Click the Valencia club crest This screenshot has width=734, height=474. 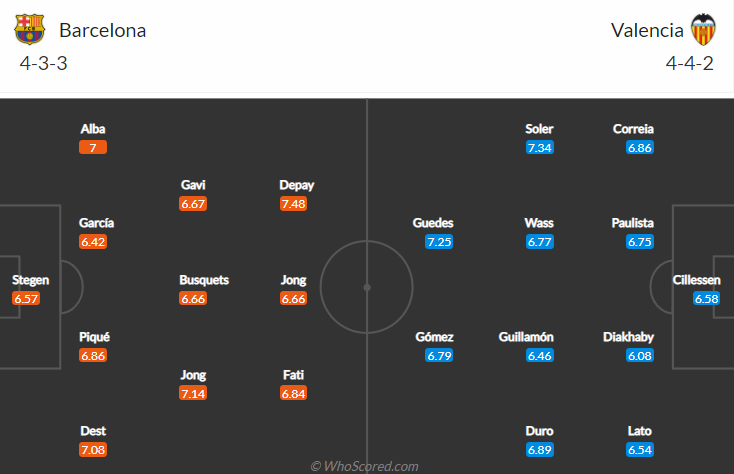point(704,29)
